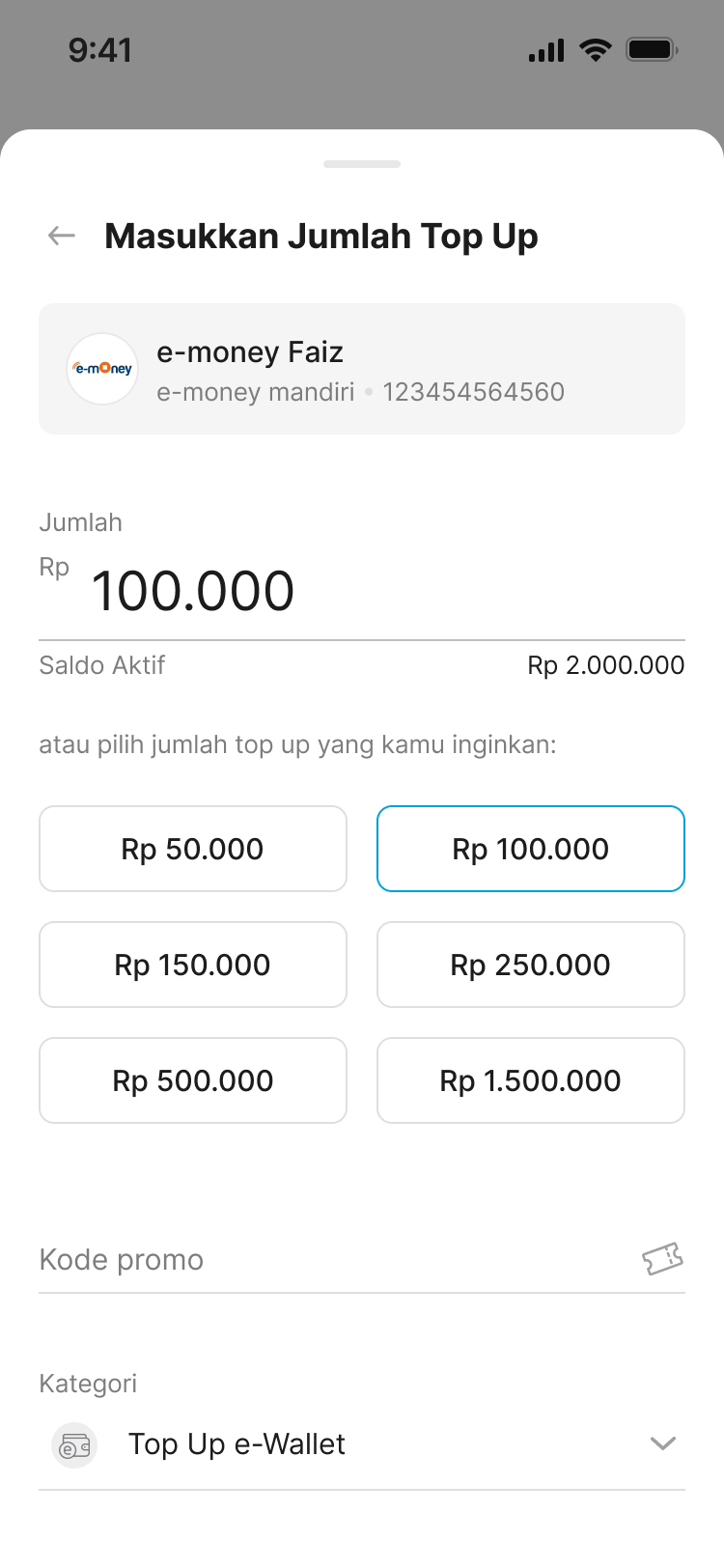This screenshot has height=1568, width=724.
Task: Tap the back arrow icon
Action: (x=62, y=236)
